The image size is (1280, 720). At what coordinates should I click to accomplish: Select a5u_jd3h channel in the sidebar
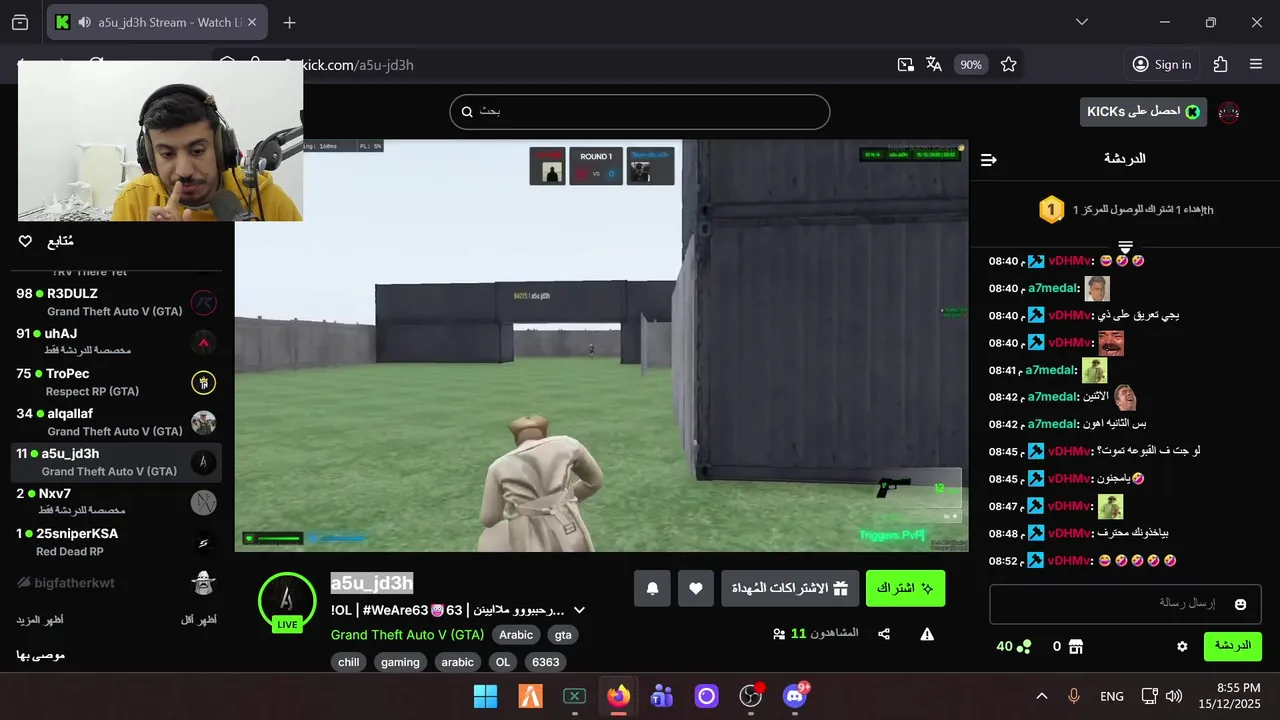[116, 462]
